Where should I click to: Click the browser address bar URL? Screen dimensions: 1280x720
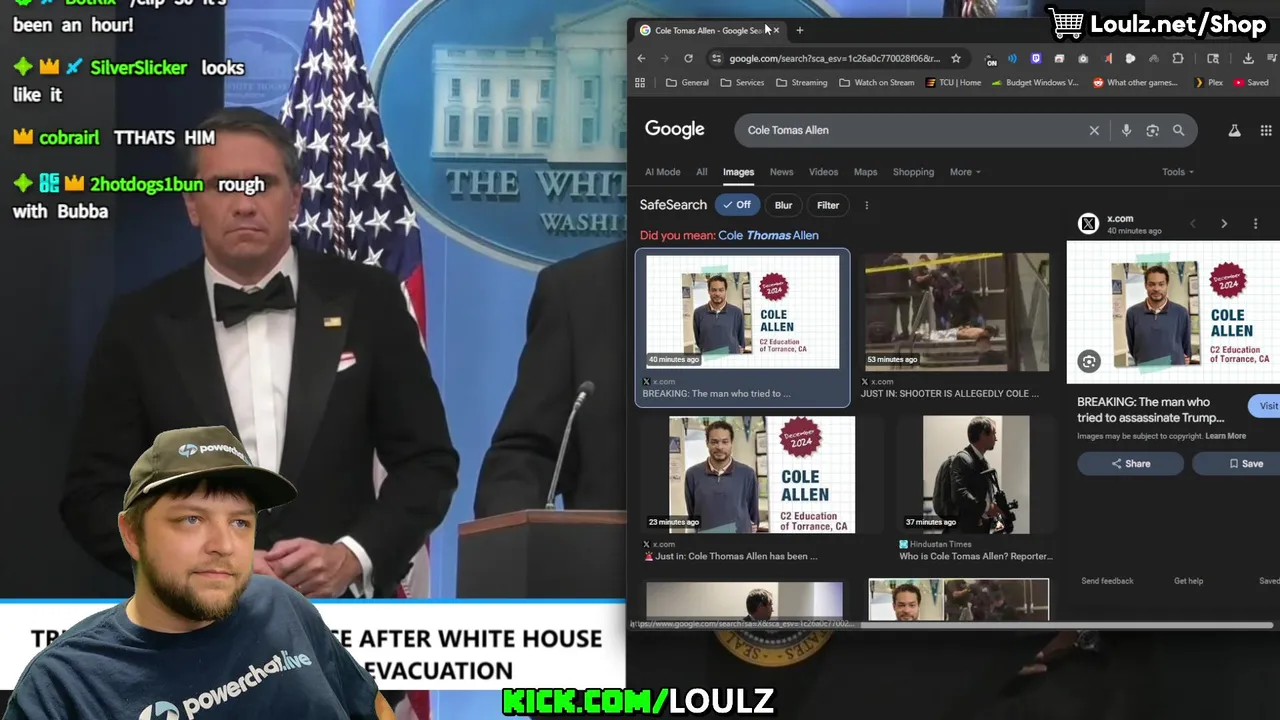[834, 58]
